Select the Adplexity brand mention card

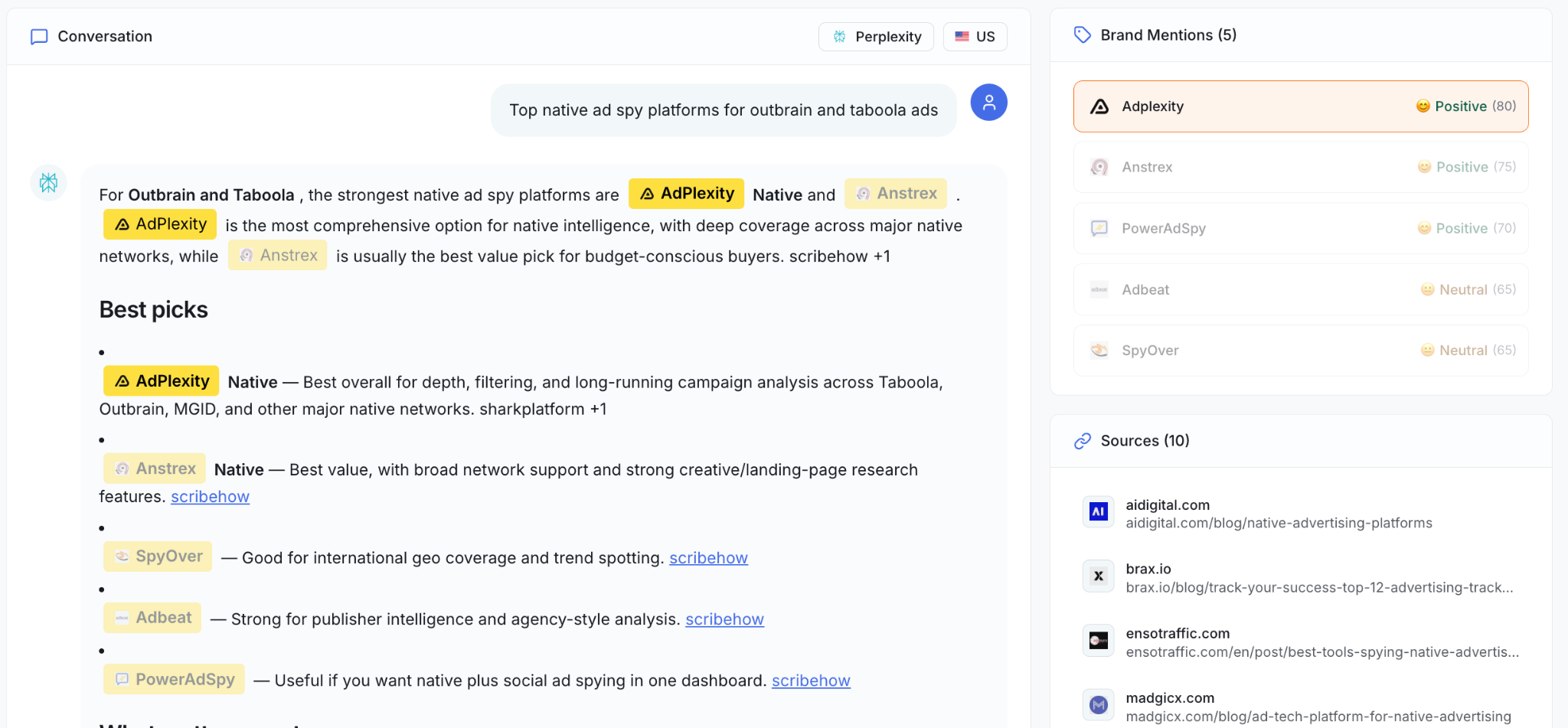(x=1301, y=106)
